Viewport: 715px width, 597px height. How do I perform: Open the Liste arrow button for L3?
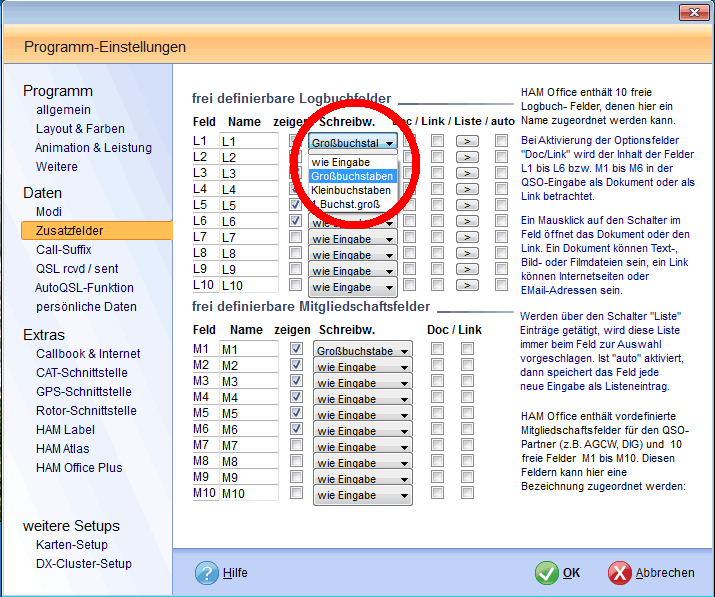point(467,173)
